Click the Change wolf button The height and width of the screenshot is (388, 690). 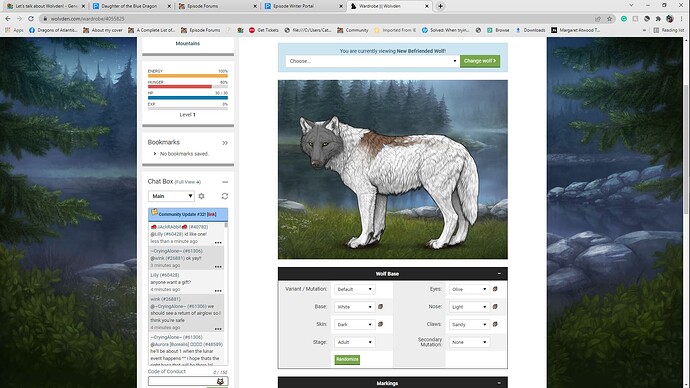[480, 61]
